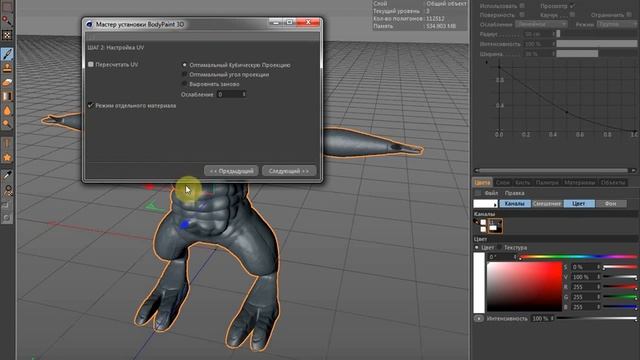This screenshot has width=640, height=360.
Task: Click the channel thumbnail under Каналы
Action: pyautogui.click(x=495, y=226)
